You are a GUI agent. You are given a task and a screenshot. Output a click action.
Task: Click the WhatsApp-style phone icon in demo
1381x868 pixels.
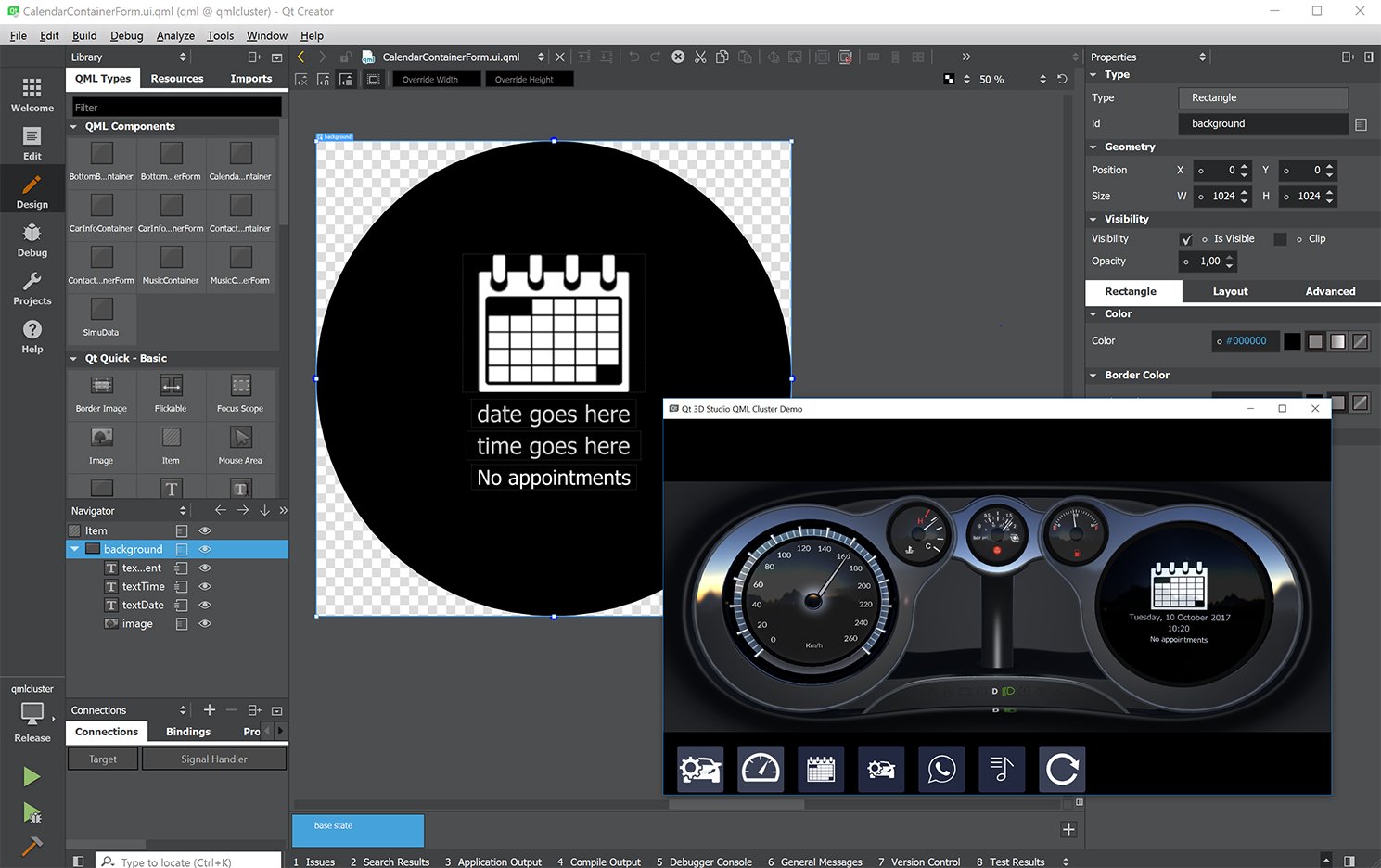(941, 769)
